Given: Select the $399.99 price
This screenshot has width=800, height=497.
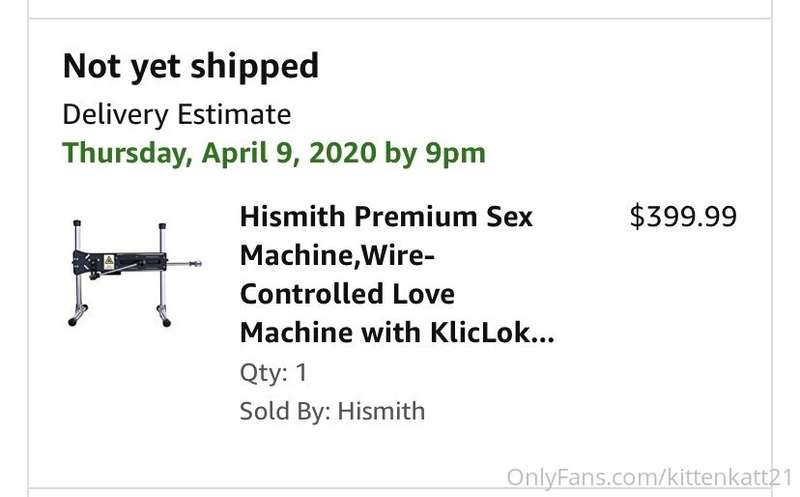Looking at the screenshot, I should coord(683,216).
